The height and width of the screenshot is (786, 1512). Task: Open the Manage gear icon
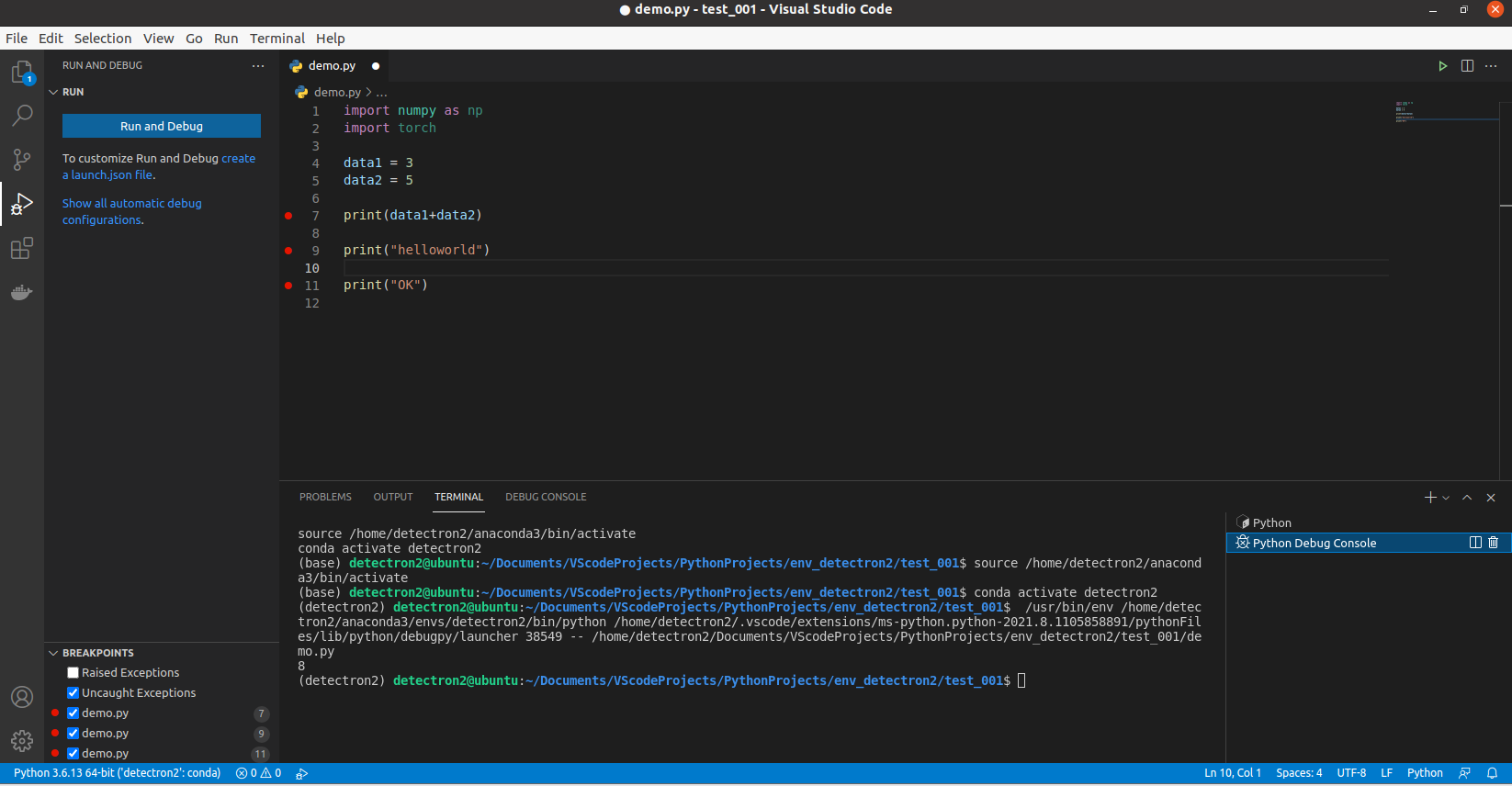(x=22, y=741)
